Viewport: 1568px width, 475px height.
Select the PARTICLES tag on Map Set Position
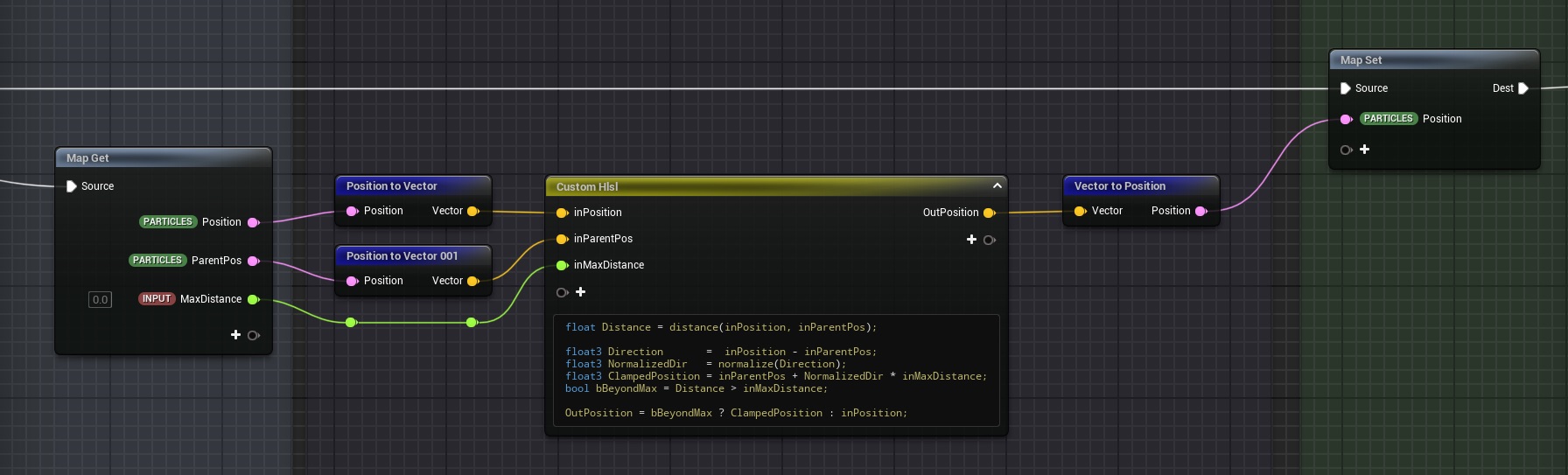[1388, 119]
